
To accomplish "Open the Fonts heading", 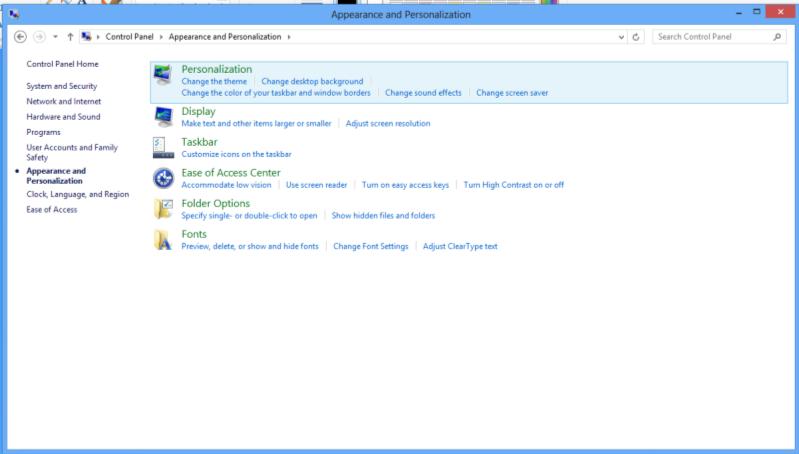I will click(x=194, y=234).
